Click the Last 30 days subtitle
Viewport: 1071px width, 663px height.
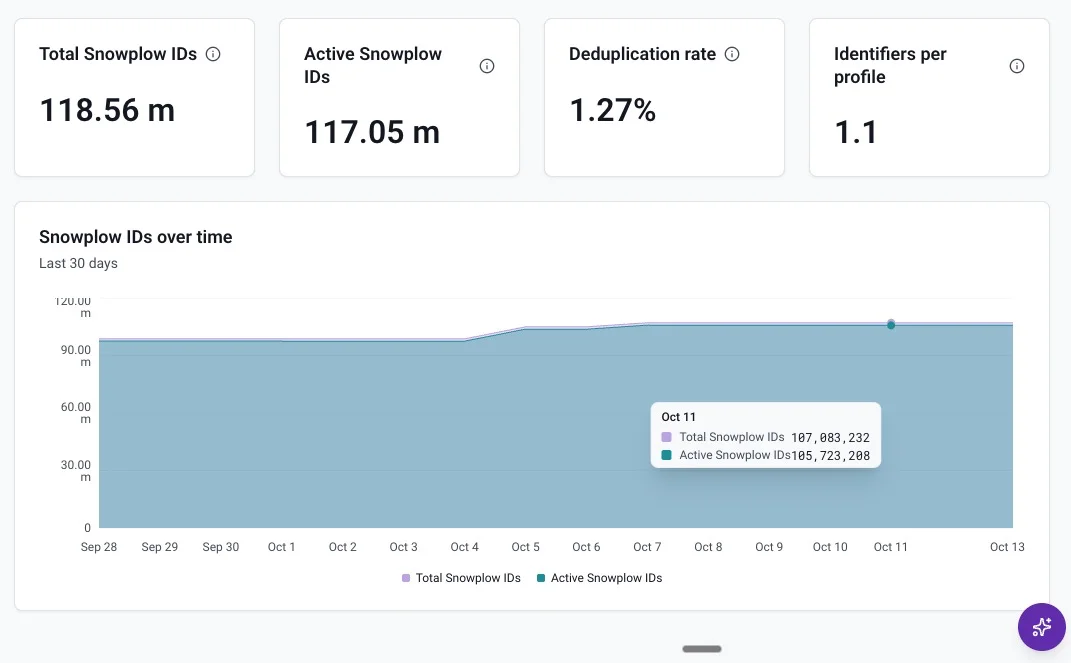[x=78, y=264]
